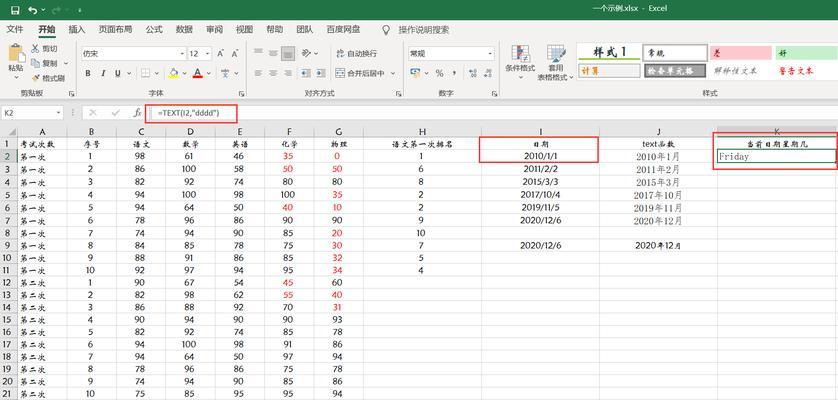Switch to the 公式 Formulas tab
Viewport: 838px width, 400px height.
coord(154,29)
